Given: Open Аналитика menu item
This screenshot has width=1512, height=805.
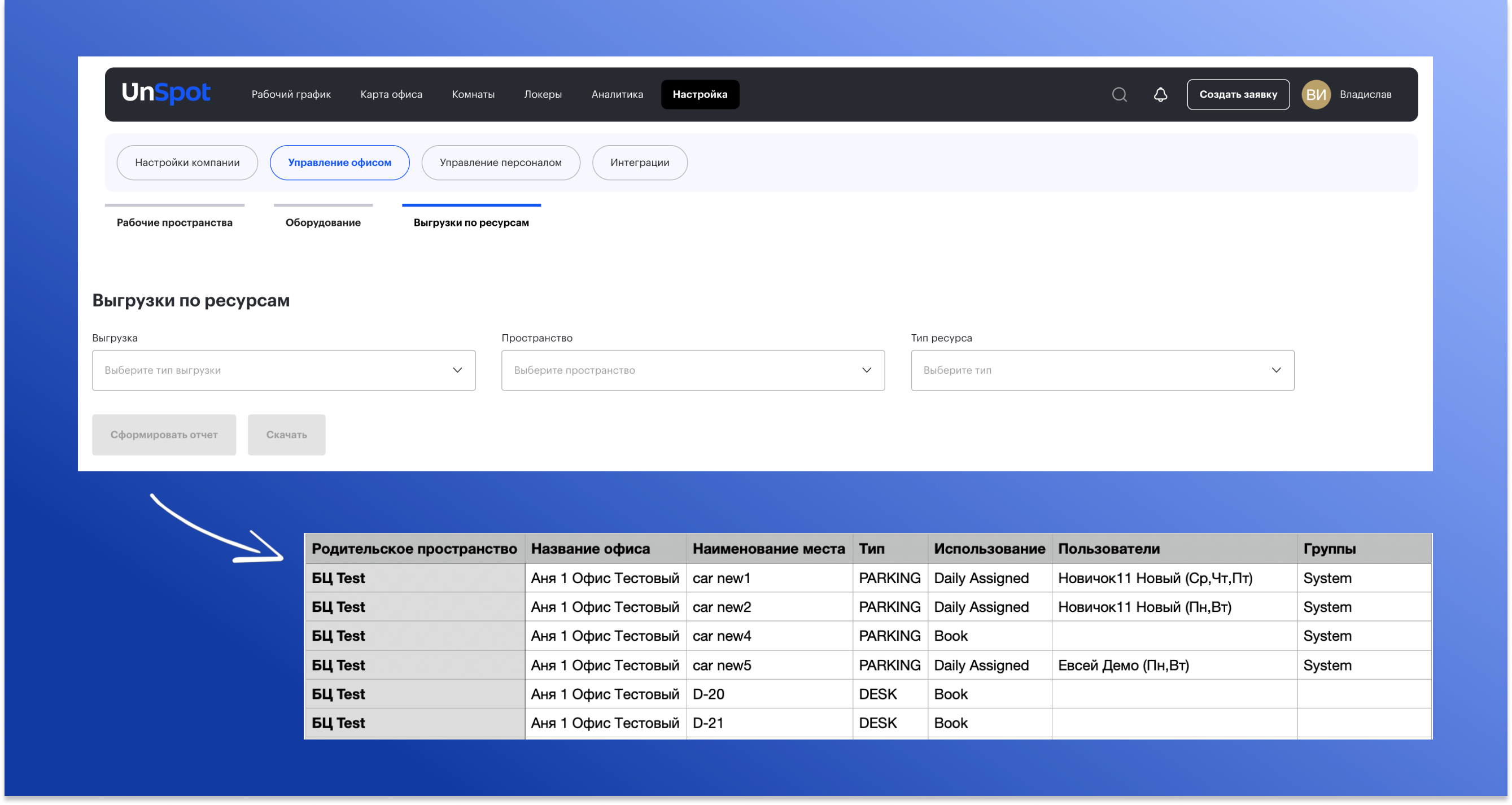Looking at the screenshot, I should point(617,94).
